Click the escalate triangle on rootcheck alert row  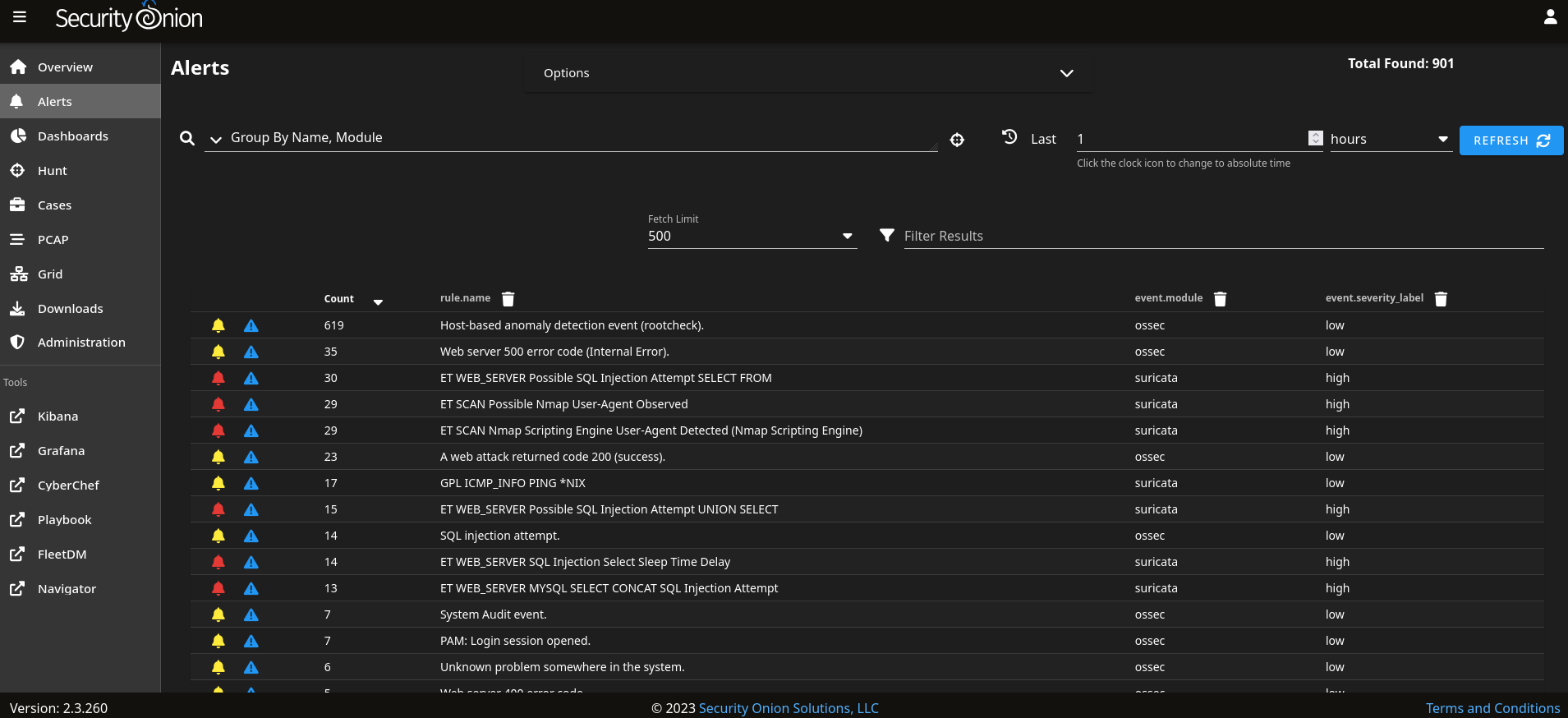click(251, 325)
